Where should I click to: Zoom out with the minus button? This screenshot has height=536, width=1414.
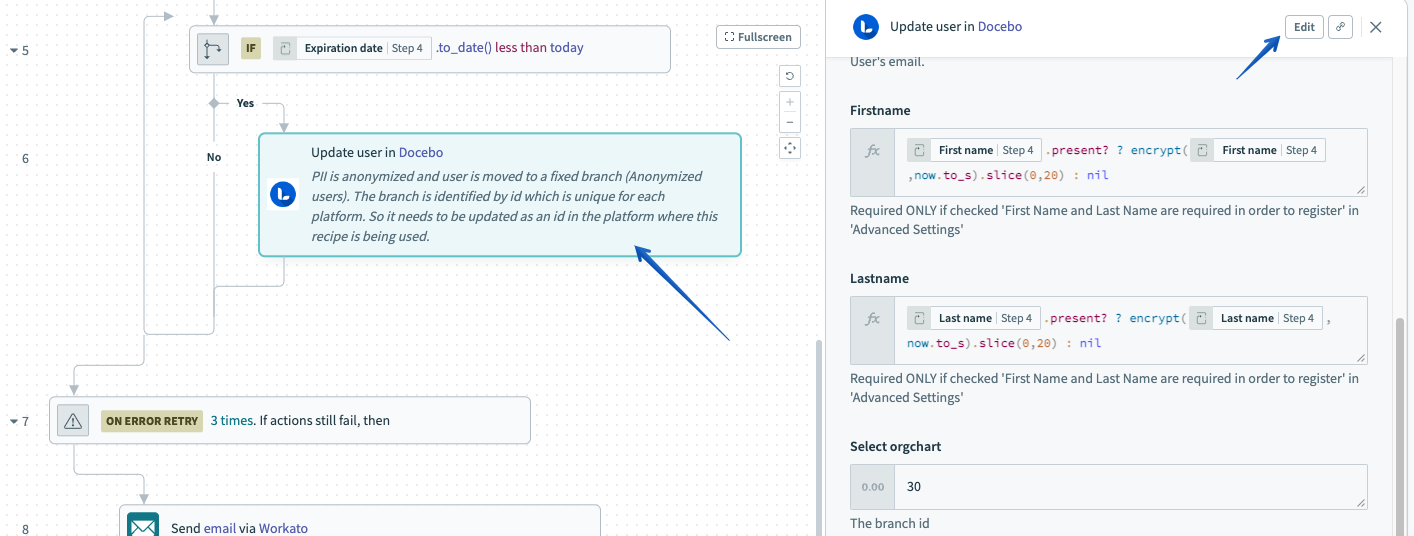(790, 122)
